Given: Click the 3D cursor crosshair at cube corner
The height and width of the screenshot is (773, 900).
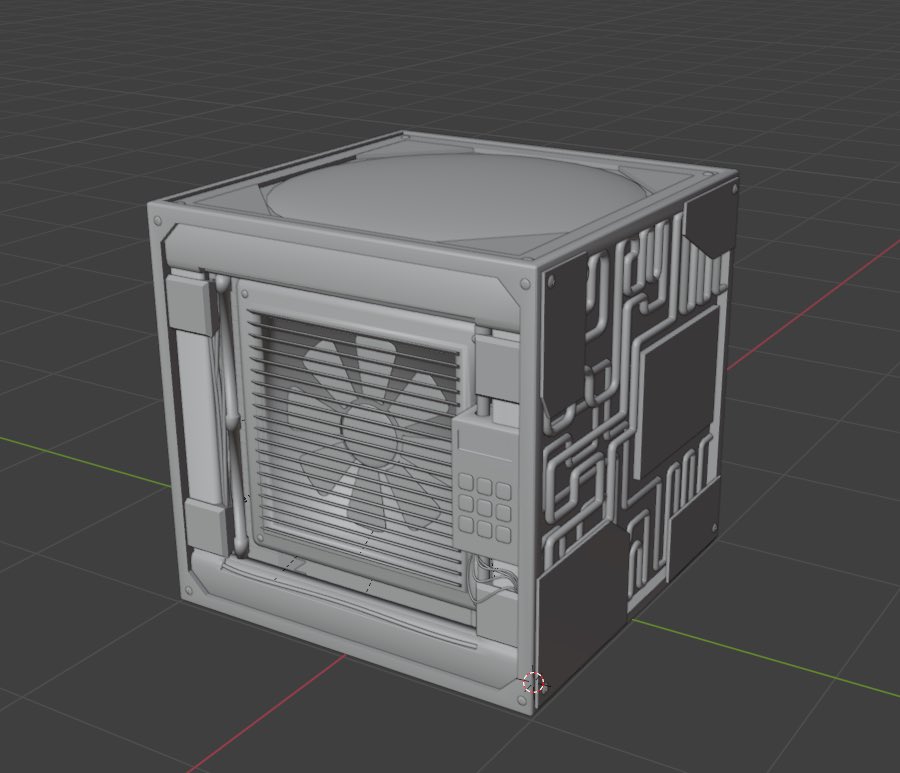Looking at the screenshot, I should coord(534,683).
